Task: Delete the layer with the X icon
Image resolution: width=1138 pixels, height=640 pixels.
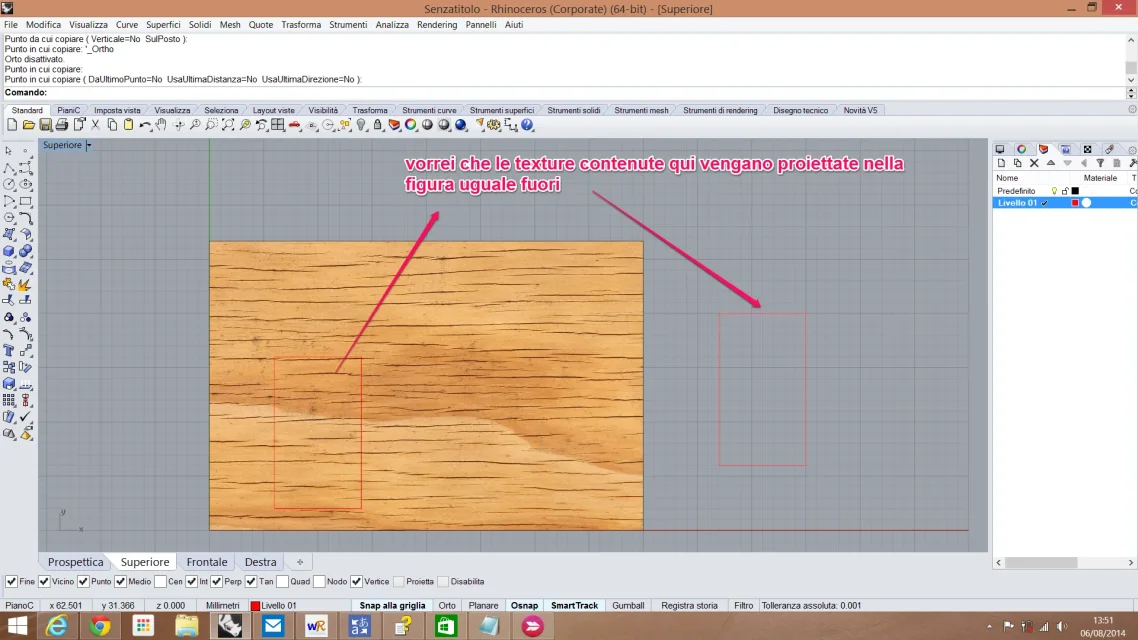Action: click(1034, 163)
